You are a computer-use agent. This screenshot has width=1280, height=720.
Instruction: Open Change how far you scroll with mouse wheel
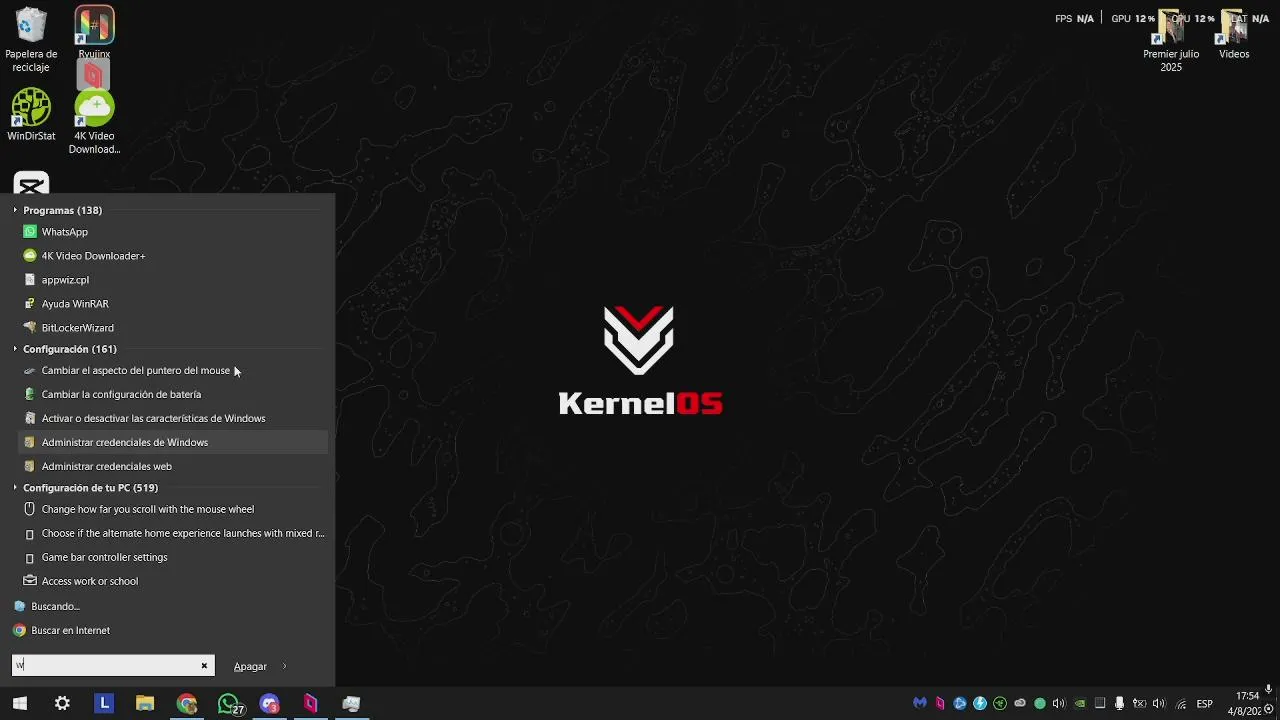(172, 509)
